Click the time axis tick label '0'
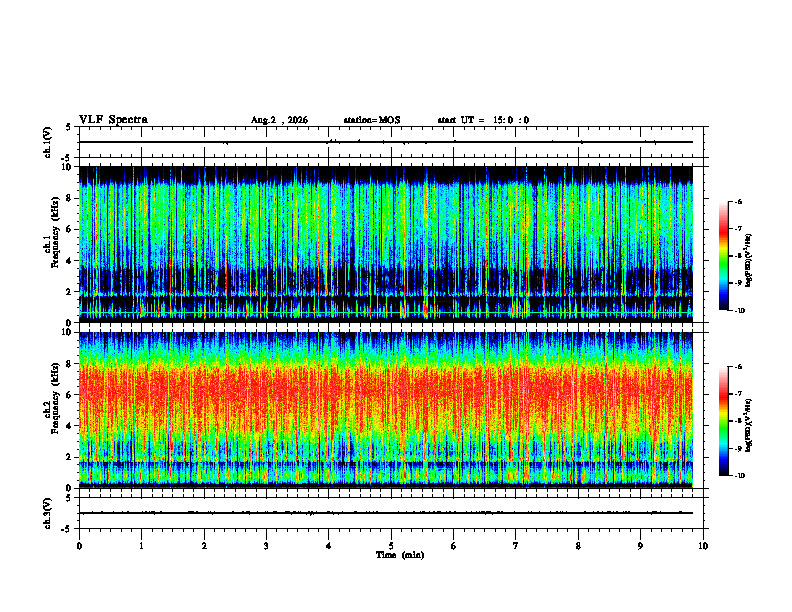Image resolution: width=792 pixels, height=612 pixels. point(79,546)
